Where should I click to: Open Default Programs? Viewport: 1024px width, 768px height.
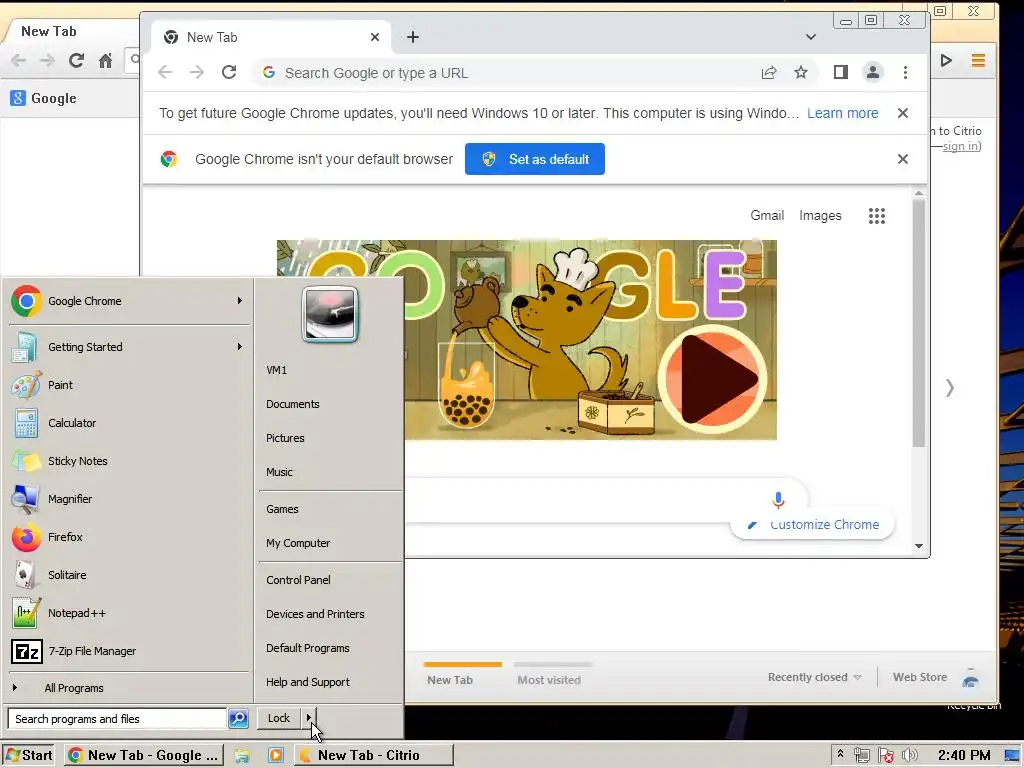click(x=308, y=648)
